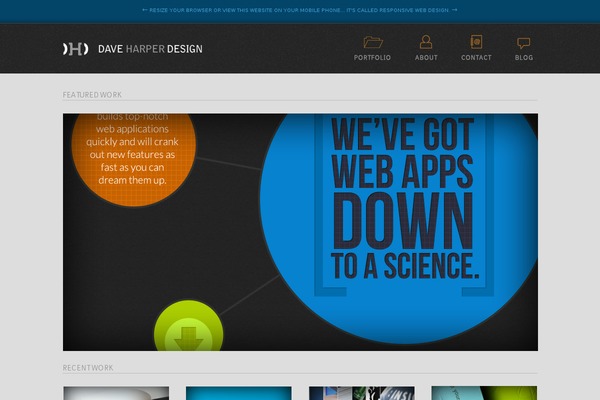This screenshot has width=600, height=400.
Task: Click the green download arrow circle
Action: (x=188, y=326)
